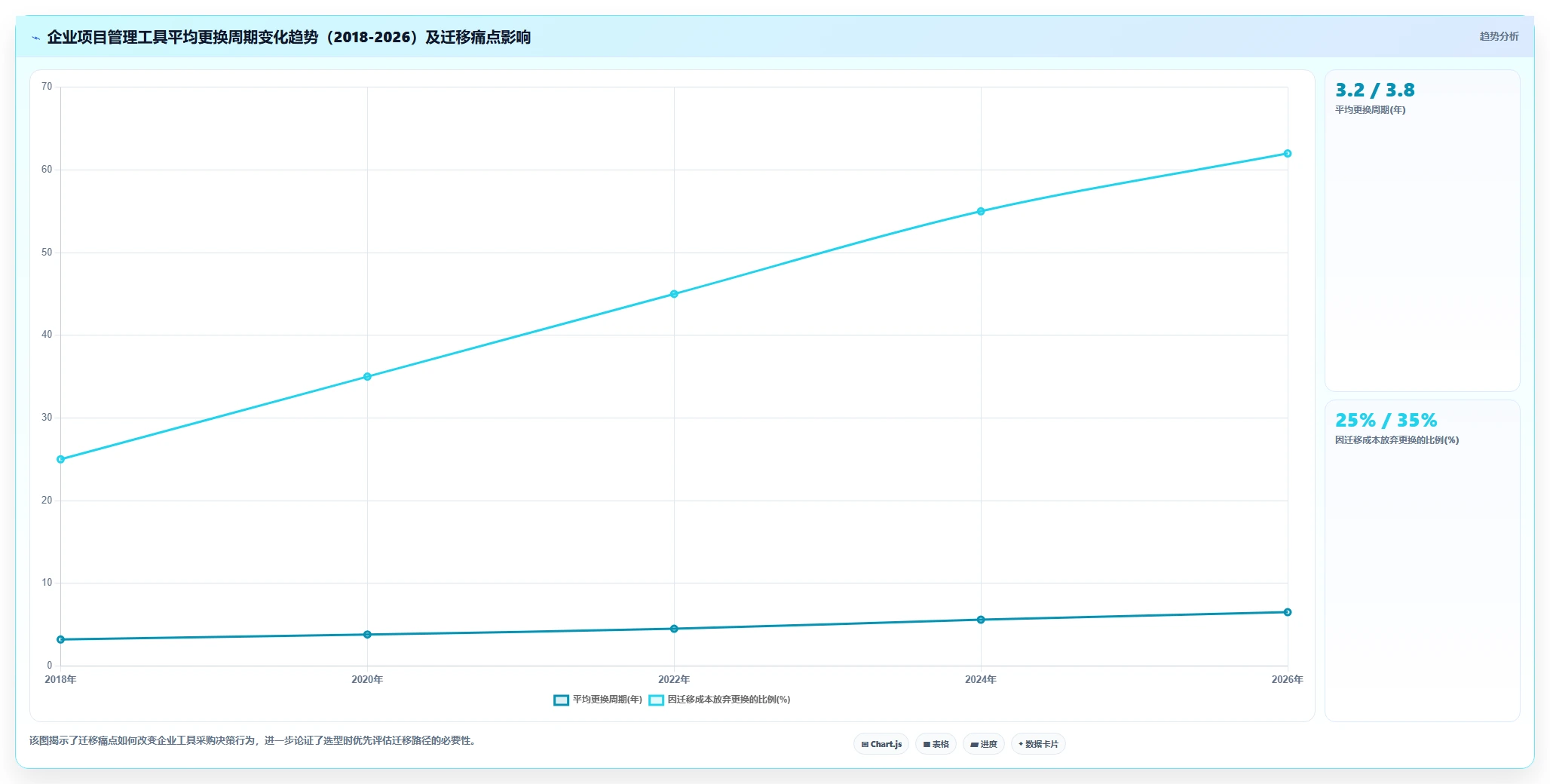Select the 2024年 point on the 平均更换周期 line
Screen dimensions: 1550x784
point(981,620)
